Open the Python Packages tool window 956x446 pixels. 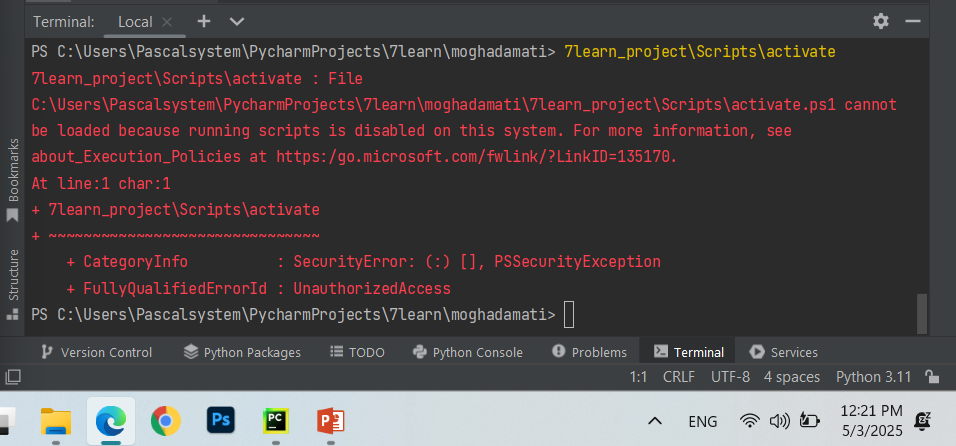242,352
